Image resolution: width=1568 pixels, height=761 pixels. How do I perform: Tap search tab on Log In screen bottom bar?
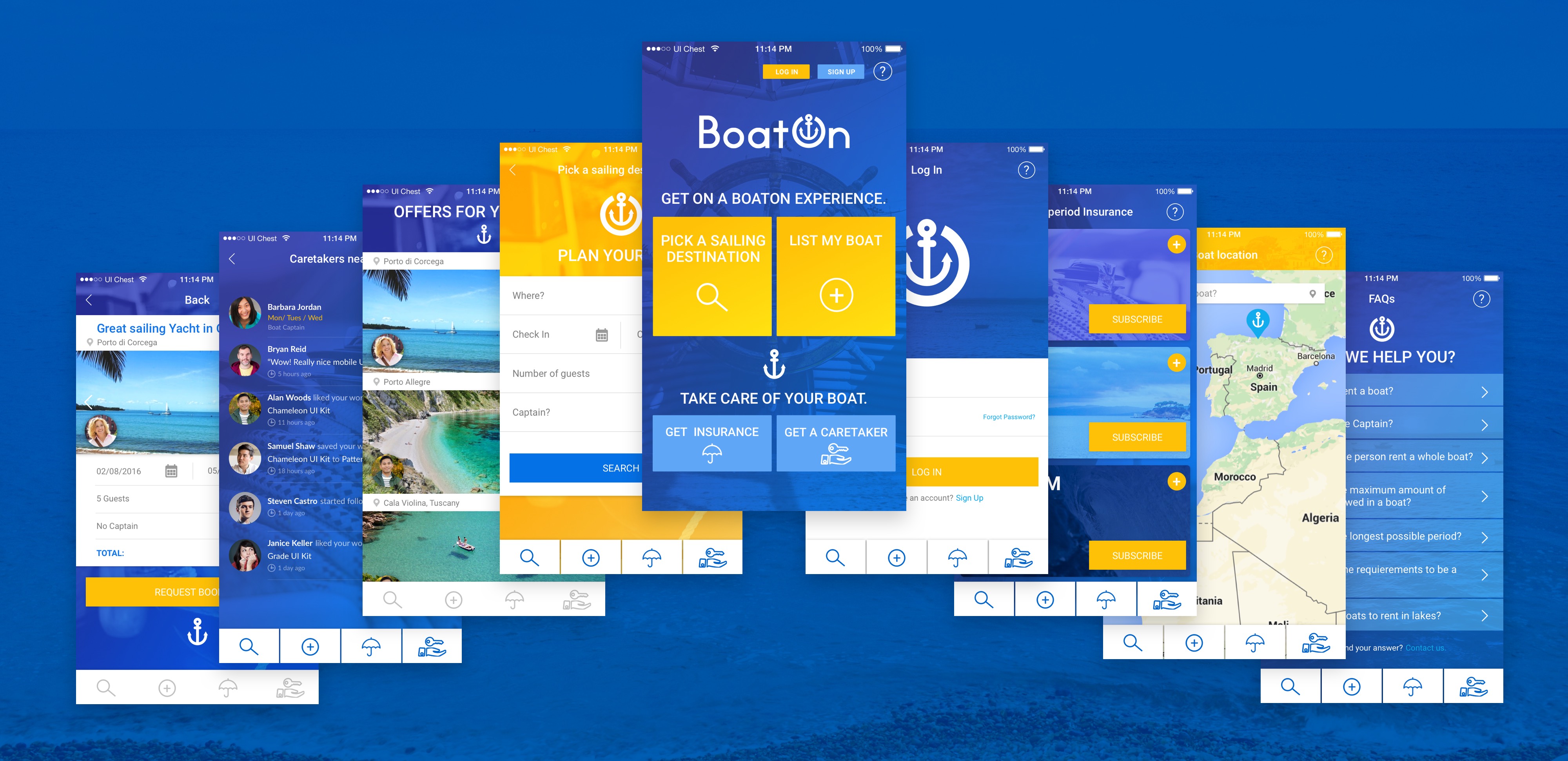(x=835, y=557)
